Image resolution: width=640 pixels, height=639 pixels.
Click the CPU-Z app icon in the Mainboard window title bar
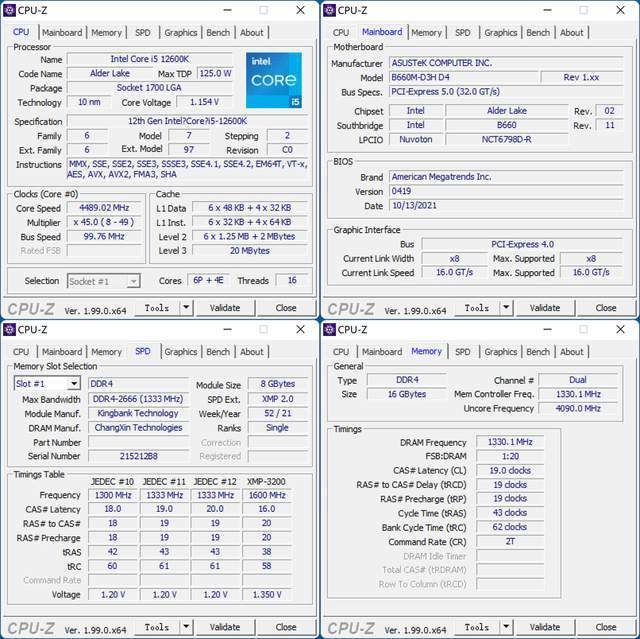click(329, 10)
